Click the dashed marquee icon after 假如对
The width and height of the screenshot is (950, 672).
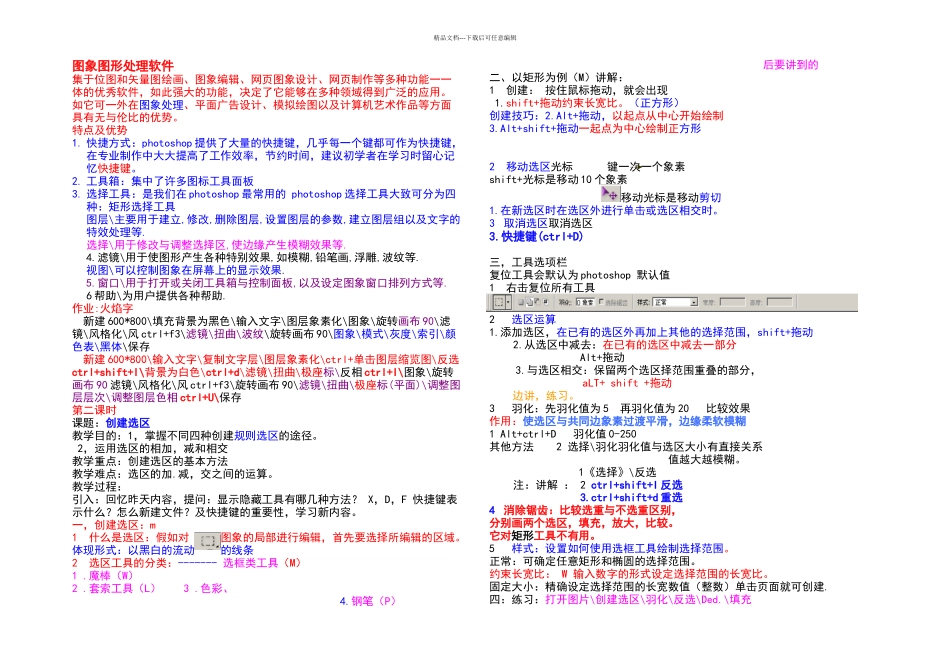[207, 541]
